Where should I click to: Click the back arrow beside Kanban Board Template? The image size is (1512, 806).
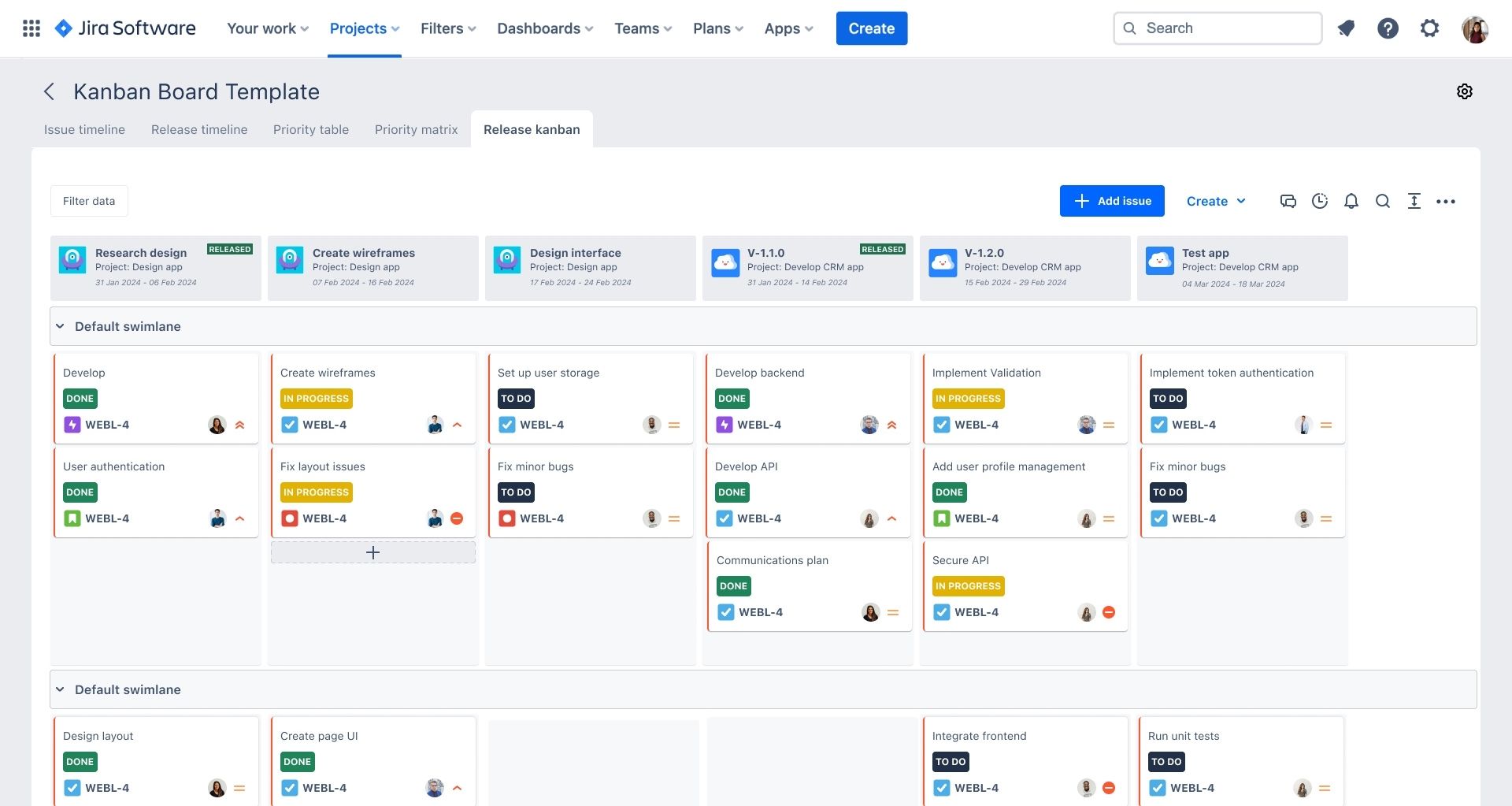click(49, 91)
